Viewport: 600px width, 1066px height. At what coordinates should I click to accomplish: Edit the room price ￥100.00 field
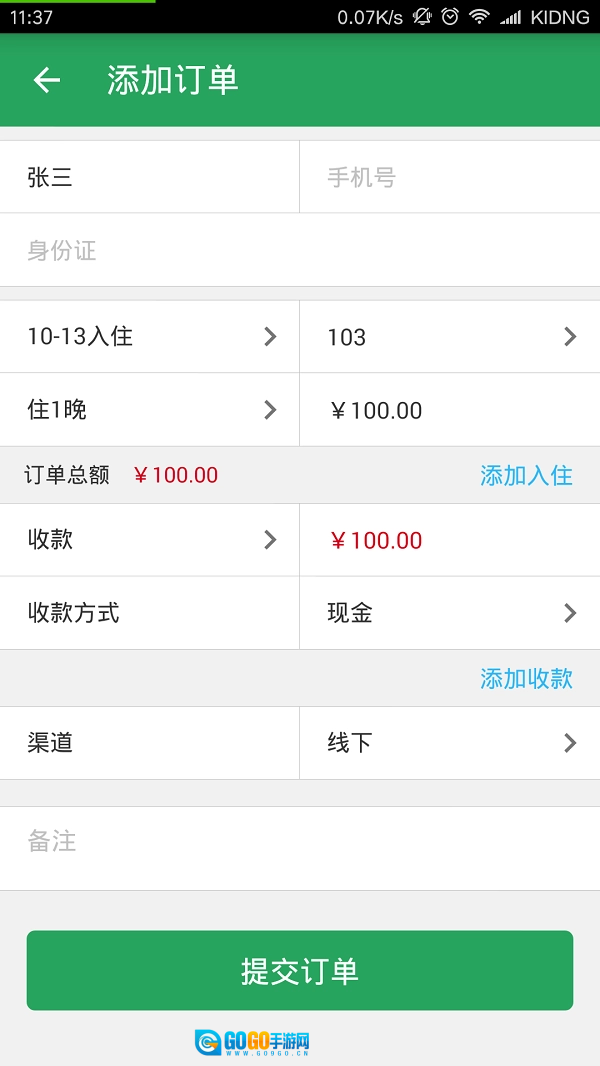450,410
